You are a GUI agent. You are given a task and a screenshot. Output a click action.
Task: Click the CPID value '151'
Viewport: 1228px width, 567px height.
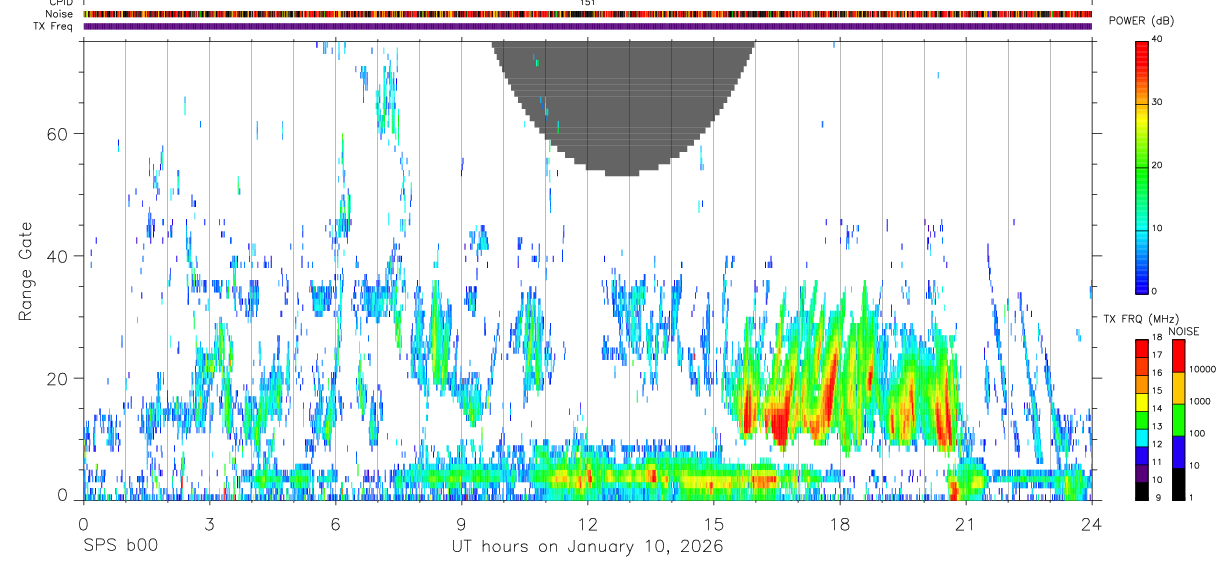coord(588,3)
